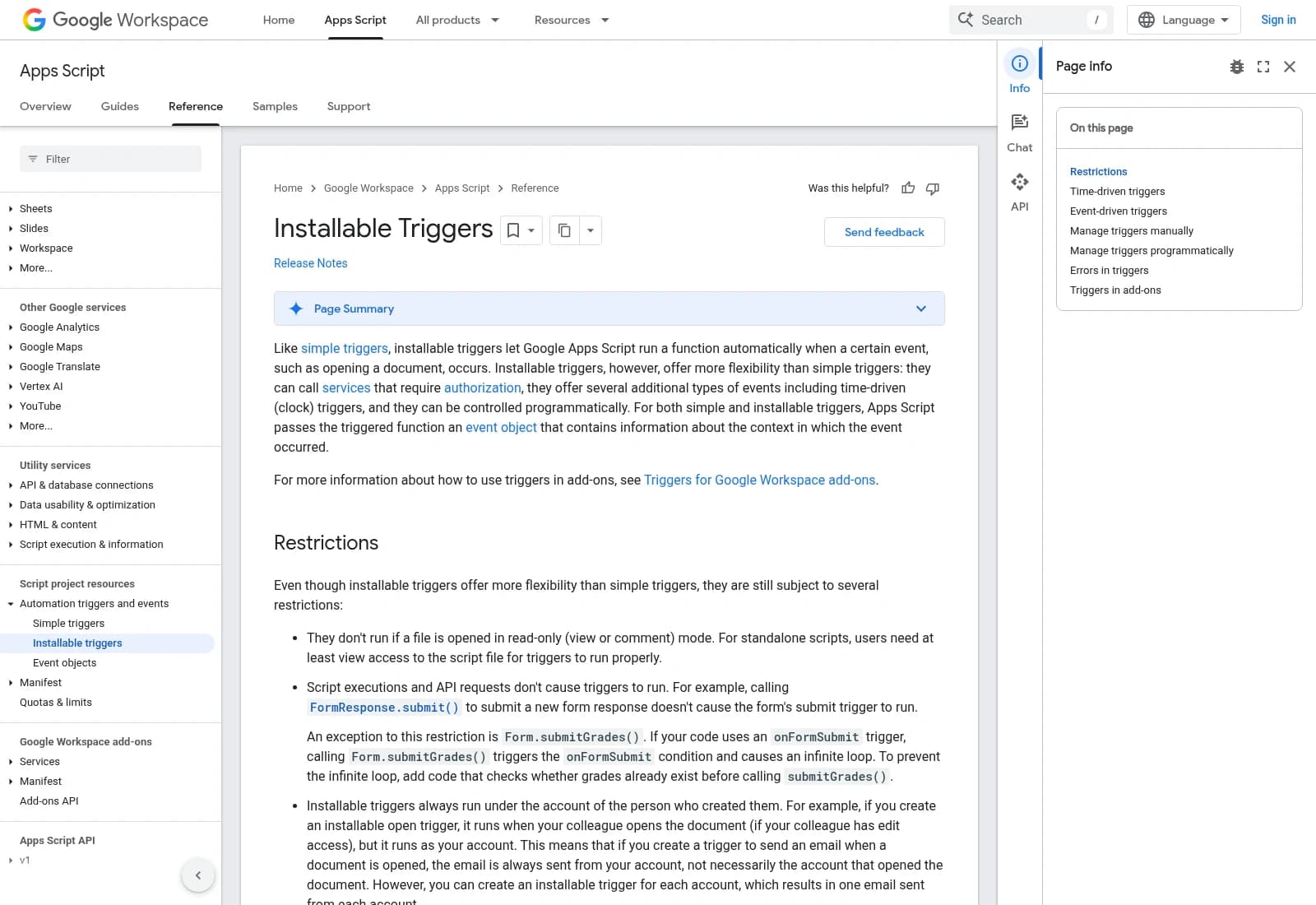This screenshot has height=905, width=1316.
Task: Open the All products dropdown
Action: 457,20
